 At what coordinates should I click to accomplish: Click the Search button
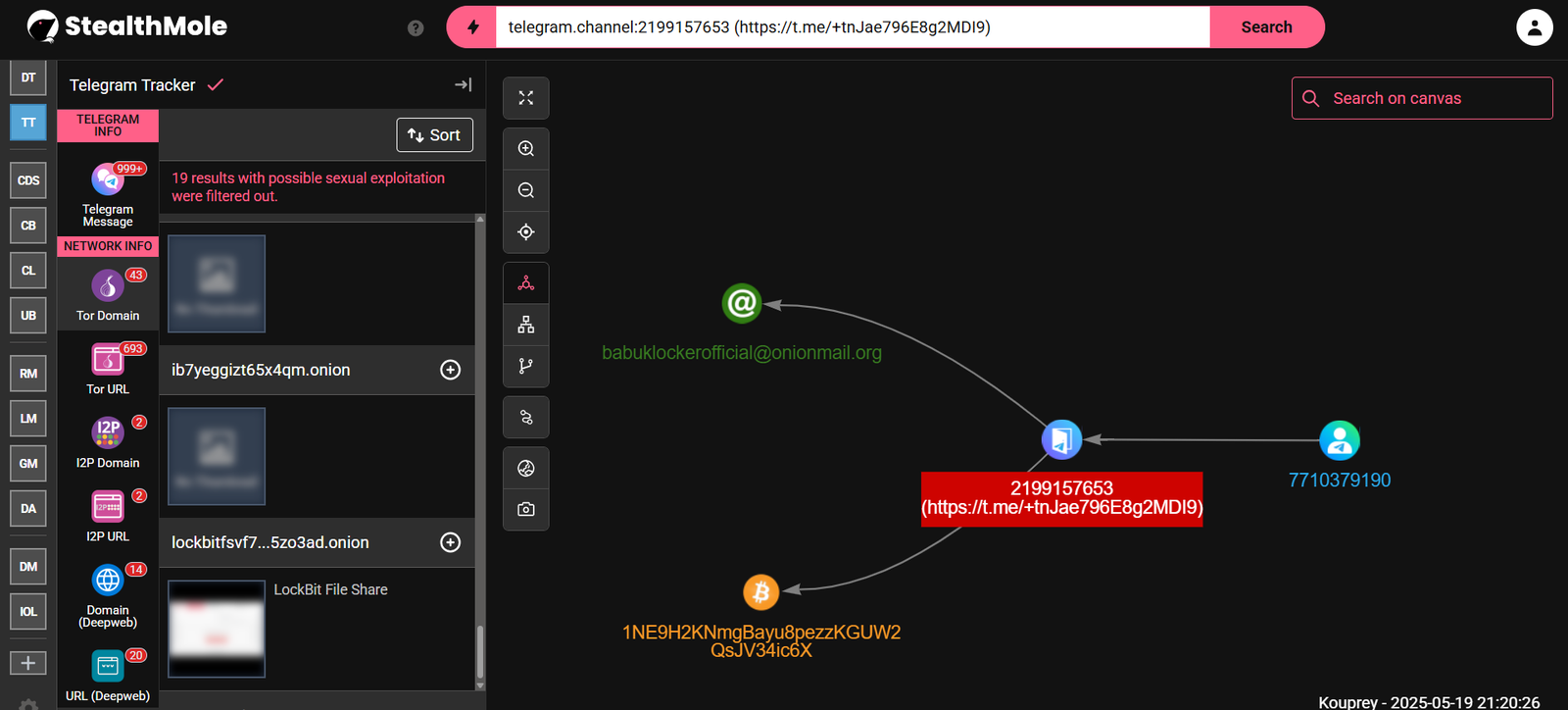(1266, 27)
